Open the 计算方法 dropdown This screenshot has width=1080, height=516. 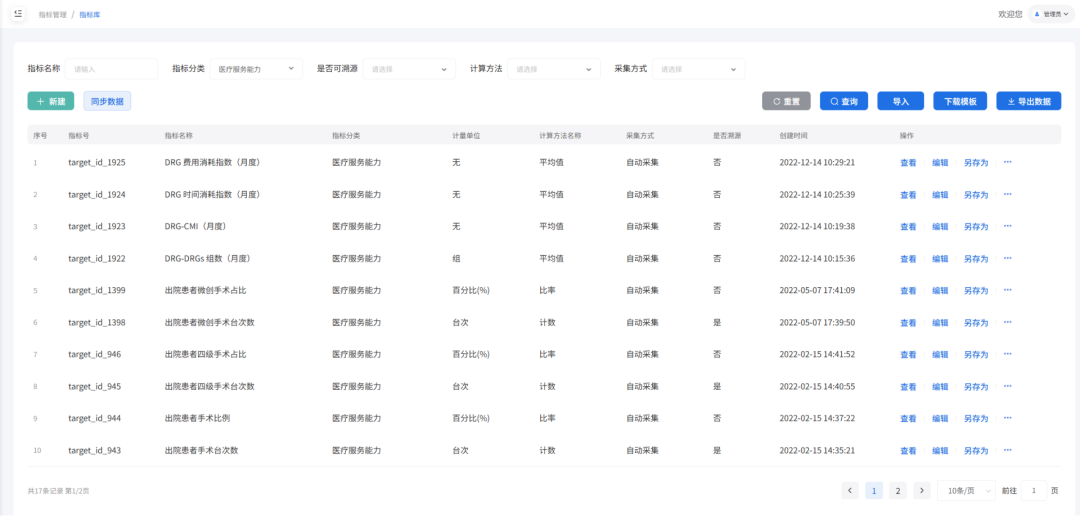[554, 69]
